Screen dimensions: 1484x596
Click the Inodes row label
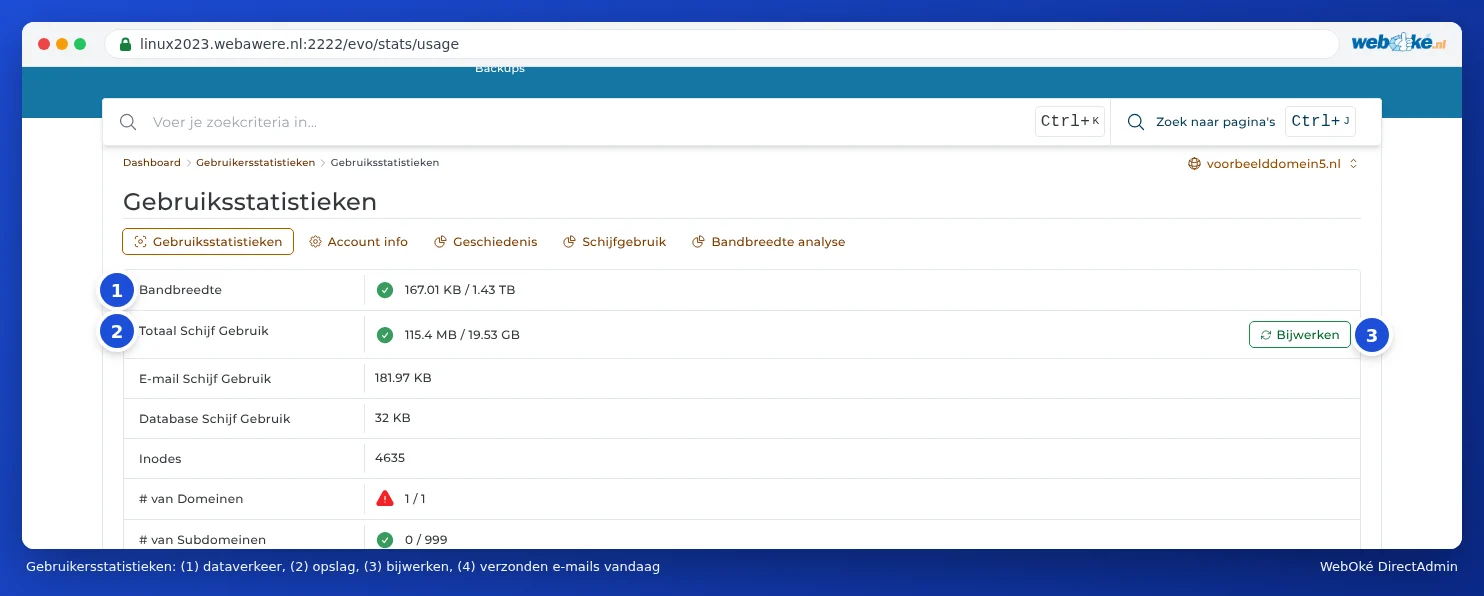click(160, 459)
